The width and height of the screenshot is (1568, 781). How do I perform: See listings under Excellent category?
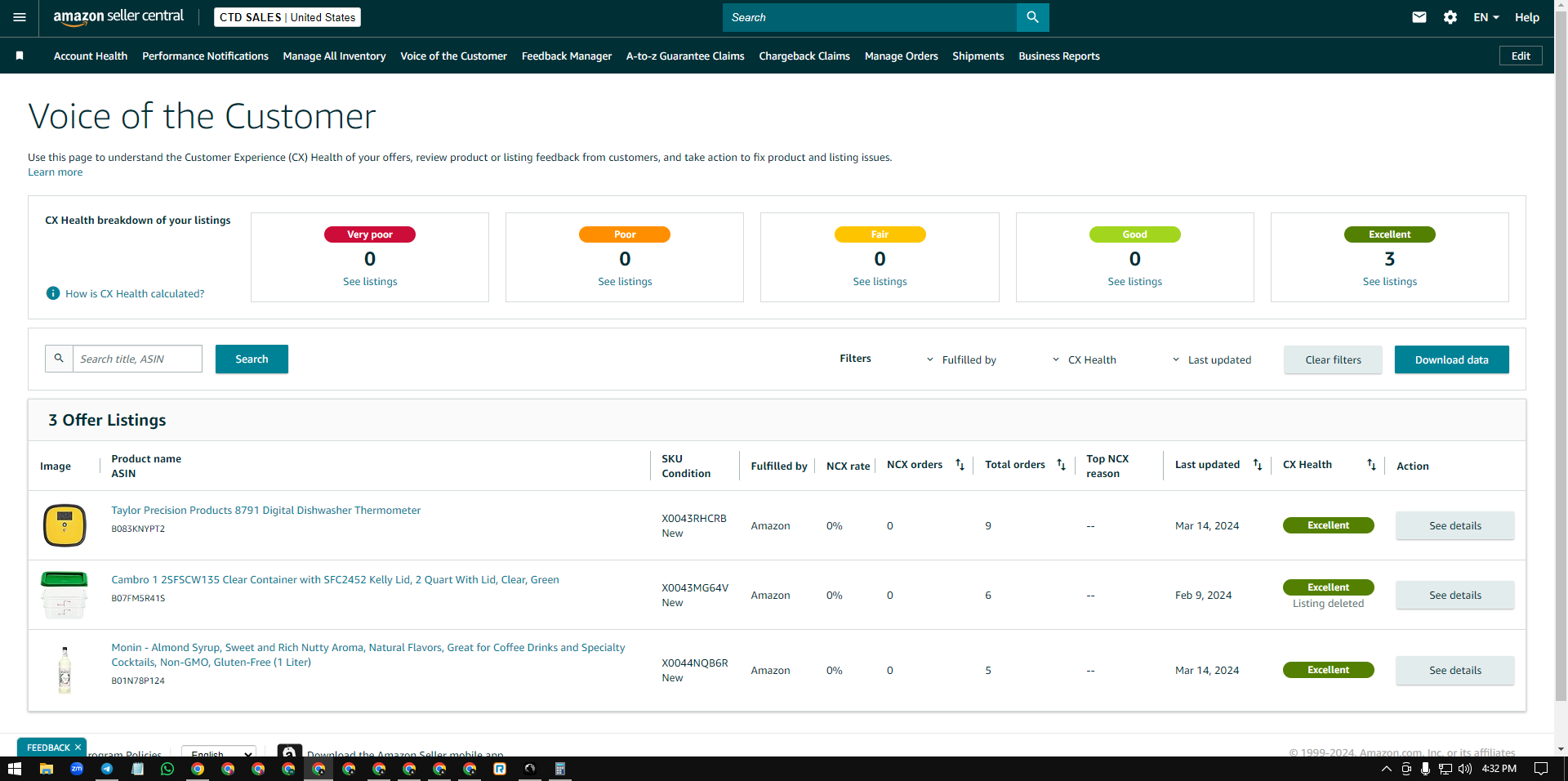point(1389,281)
